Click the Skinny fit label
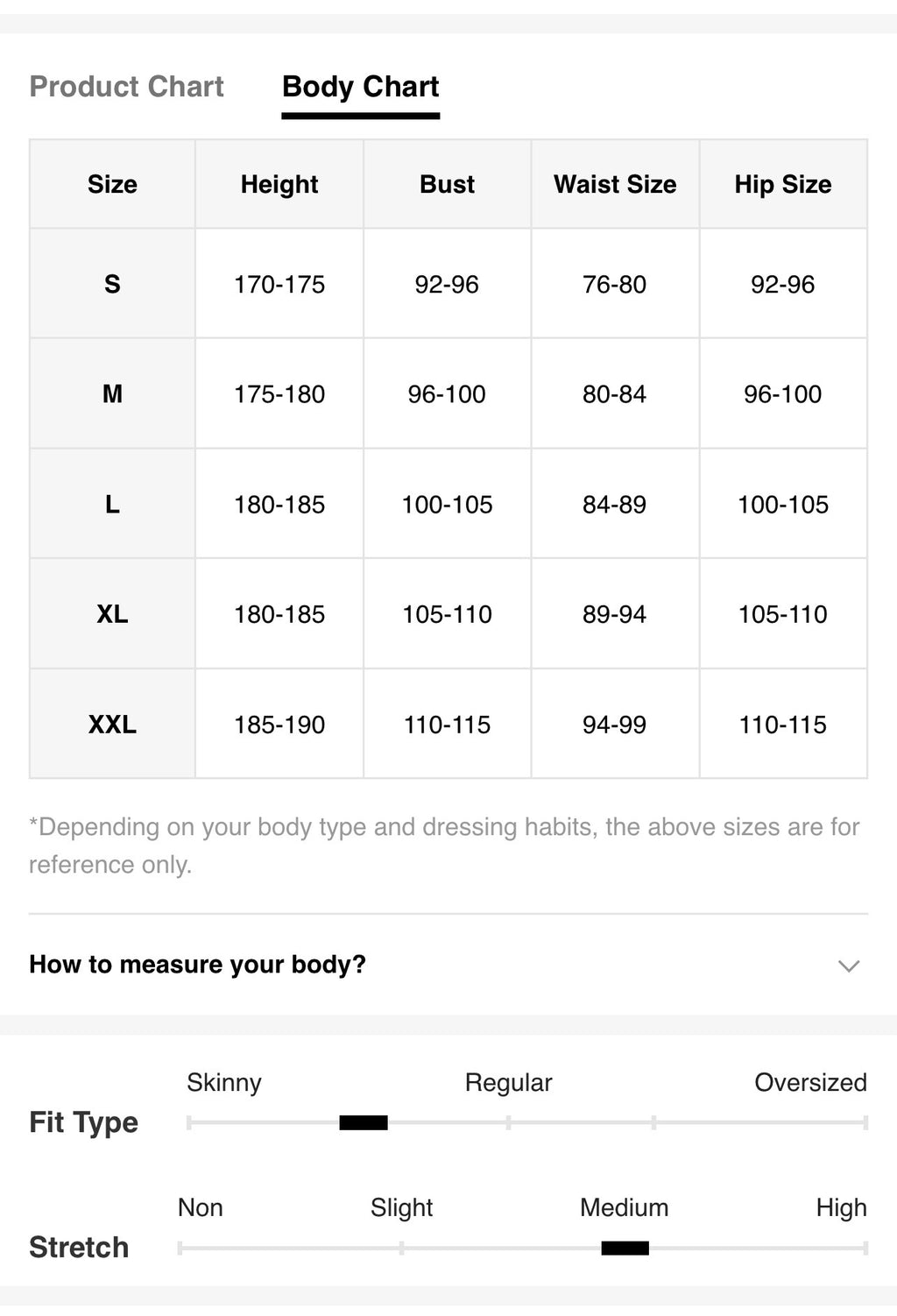The image size is (897, 1316). [x=224, y=1083]
